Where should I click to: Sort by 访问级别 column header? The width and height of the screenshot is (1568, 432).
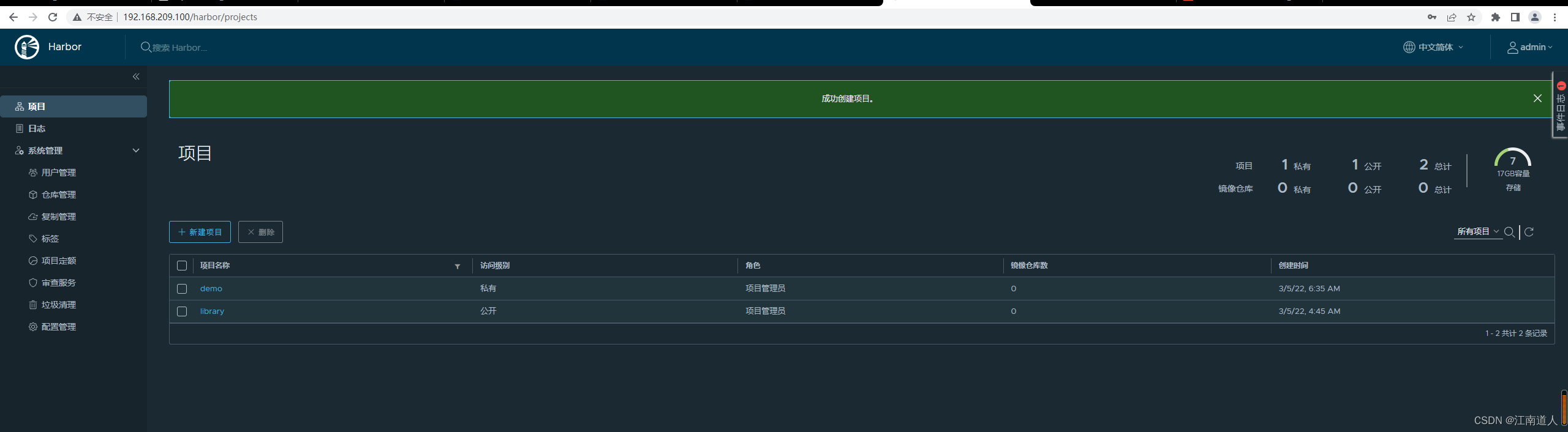[x=495, y=266]
